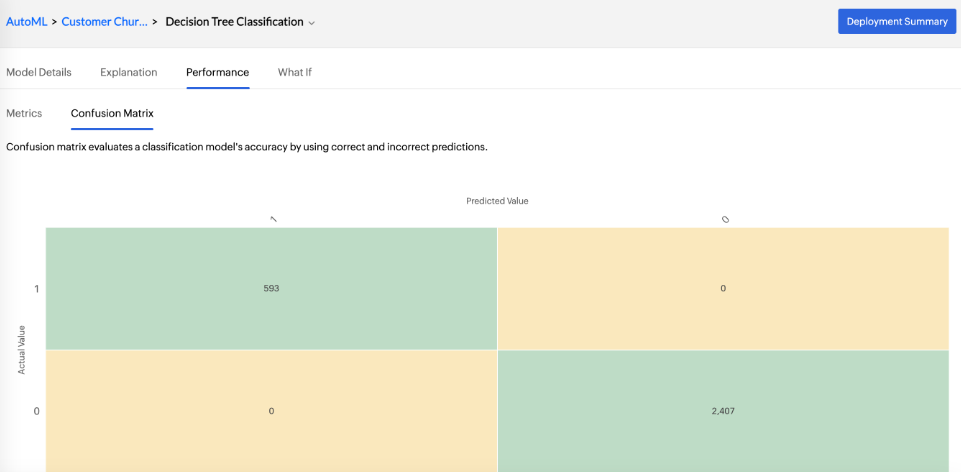961x472 pixels.
Task: Open the Customer Chur... breadcrumb link
Action: (104, 21)
